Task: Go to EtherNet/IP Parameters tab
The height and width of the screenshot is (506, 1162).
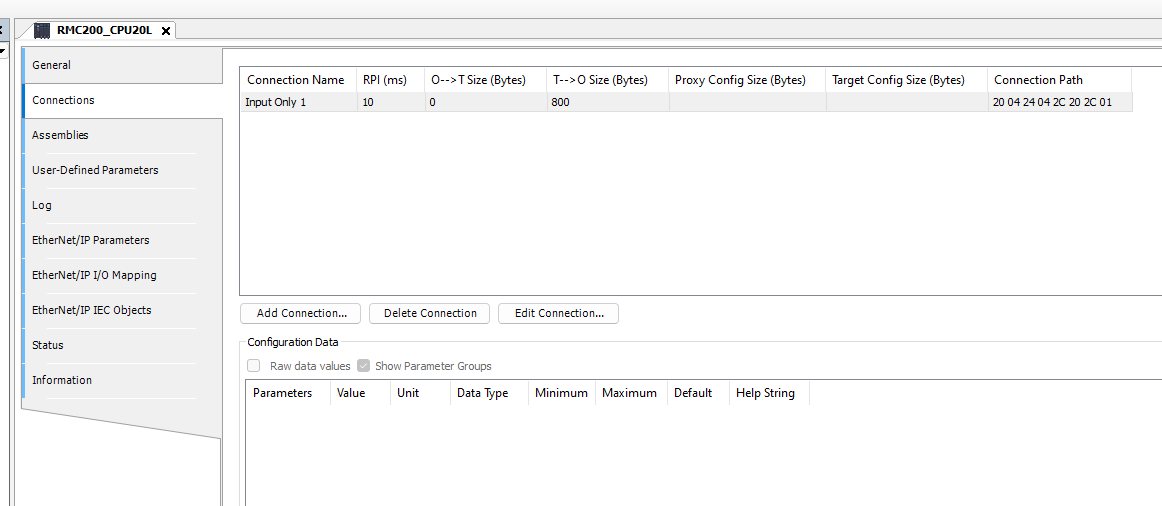Action: point(90,240)
